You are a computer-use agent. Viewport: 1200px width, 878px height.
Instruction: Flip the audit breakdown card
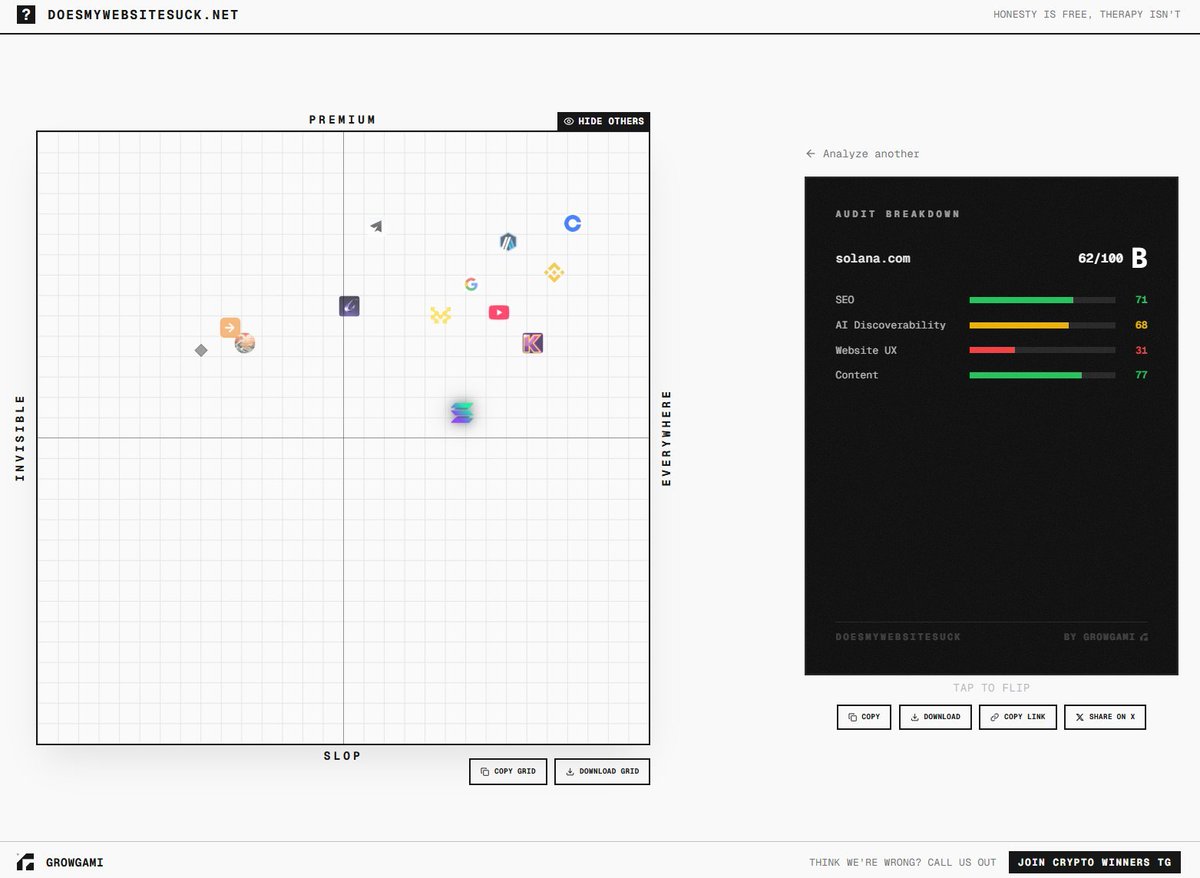click(x=991, y=426)
